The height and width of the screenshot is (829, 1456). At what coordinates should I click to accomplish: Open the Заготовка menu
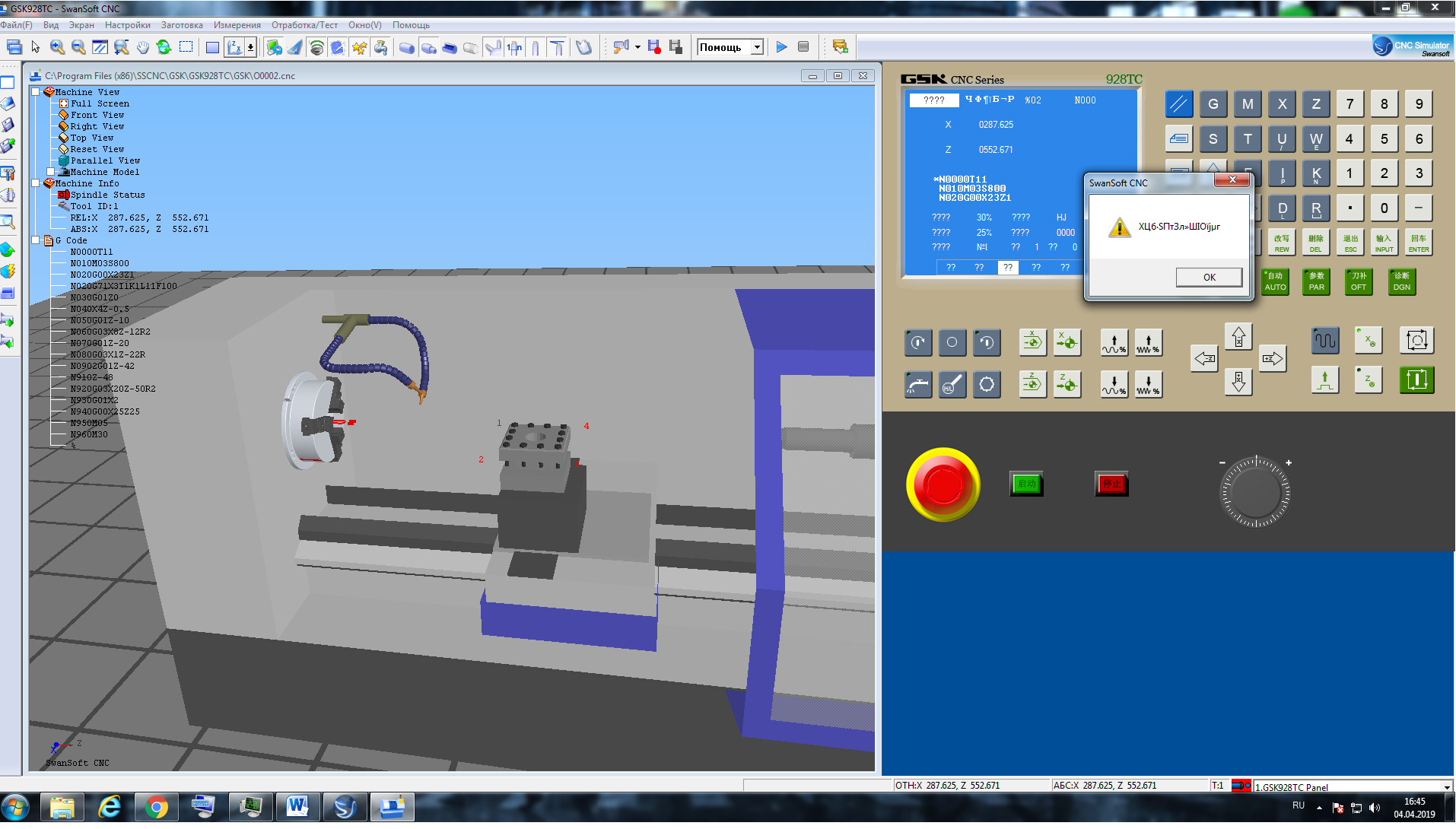point(182,25)
